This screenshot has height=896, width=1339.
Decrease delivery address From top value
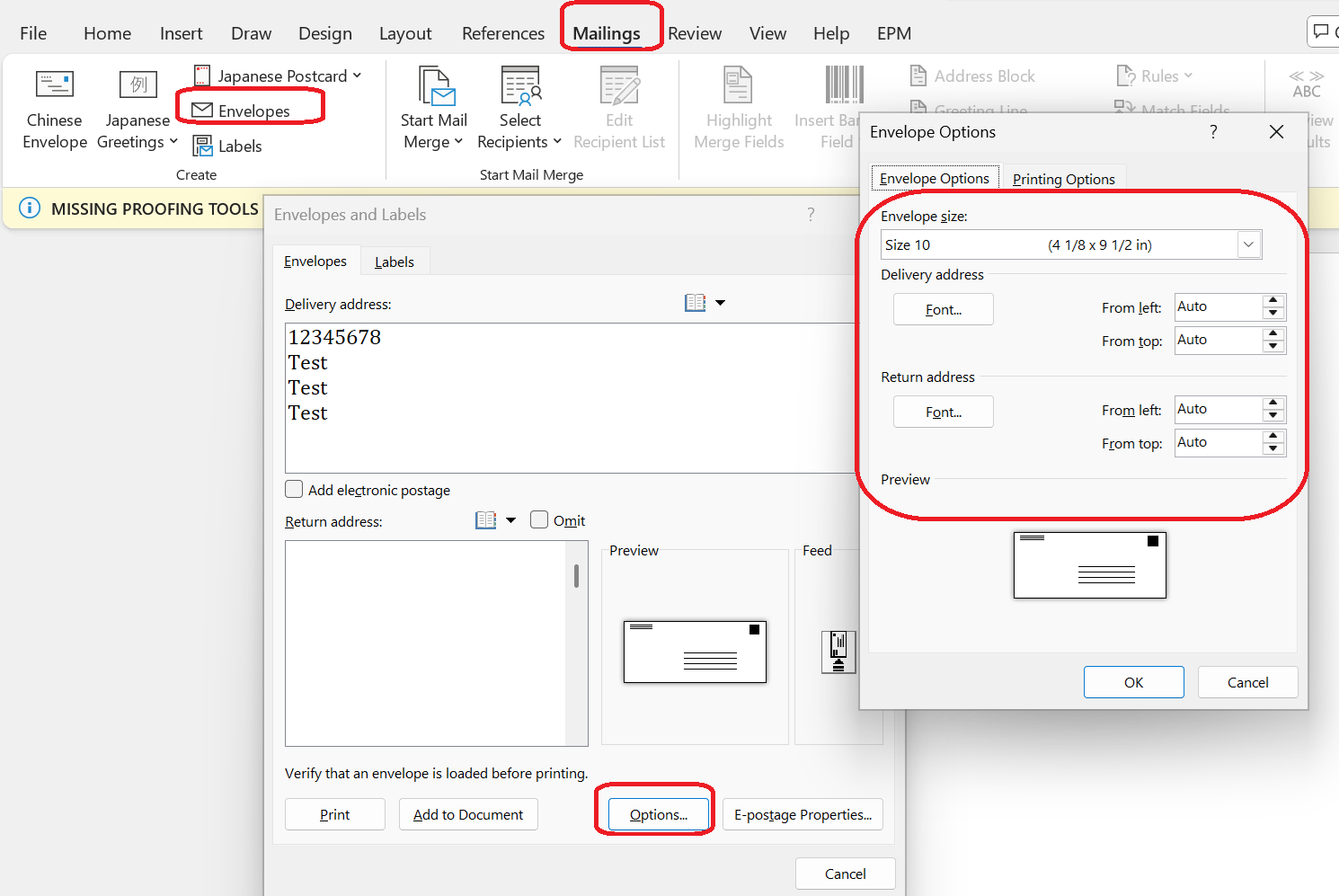click(1273, 346)
